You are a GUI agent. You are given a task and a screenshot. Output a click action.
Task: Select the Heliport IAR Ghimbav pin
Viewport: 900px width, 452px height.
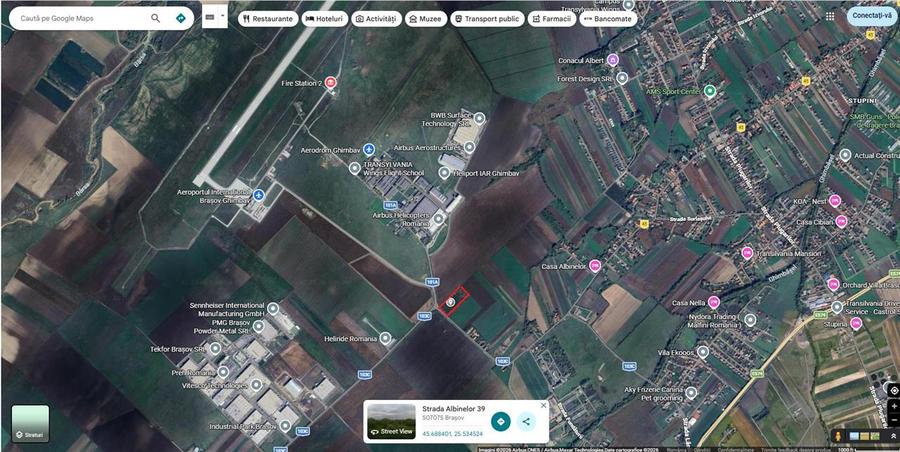coord(444,172)
